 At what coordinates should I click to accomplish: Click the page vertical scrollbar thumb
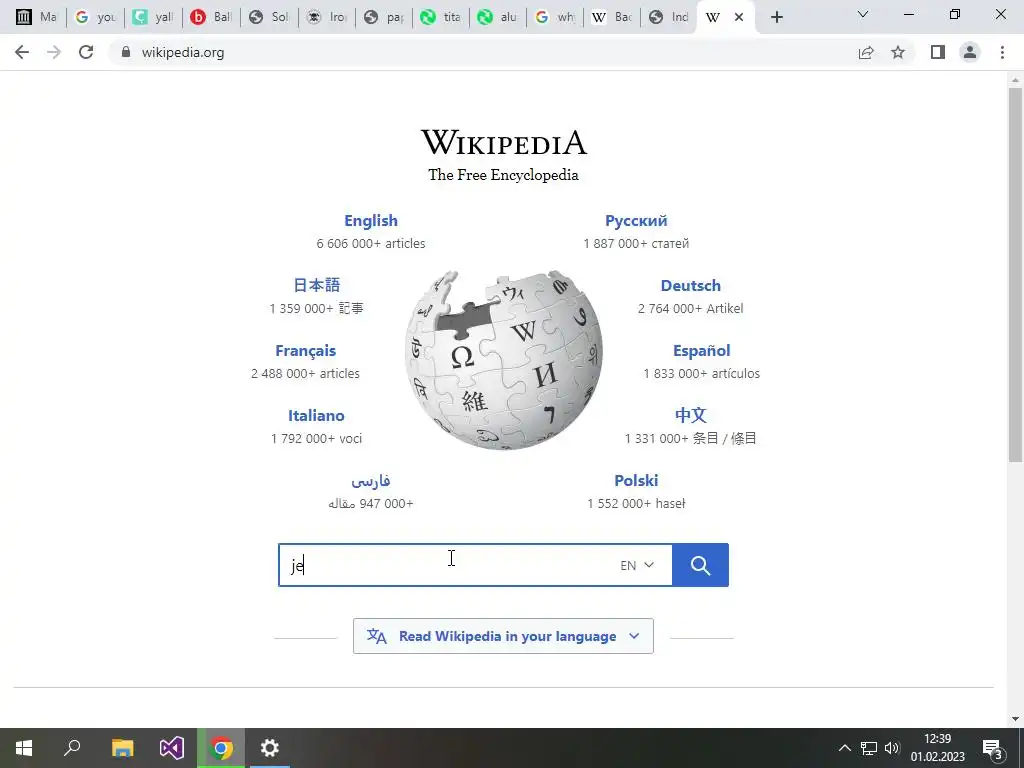[1015, 274]
